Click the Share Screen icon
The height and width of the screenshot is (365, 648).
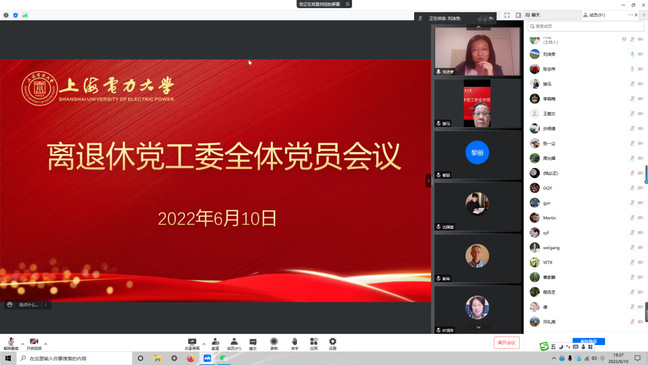point(192,344)
